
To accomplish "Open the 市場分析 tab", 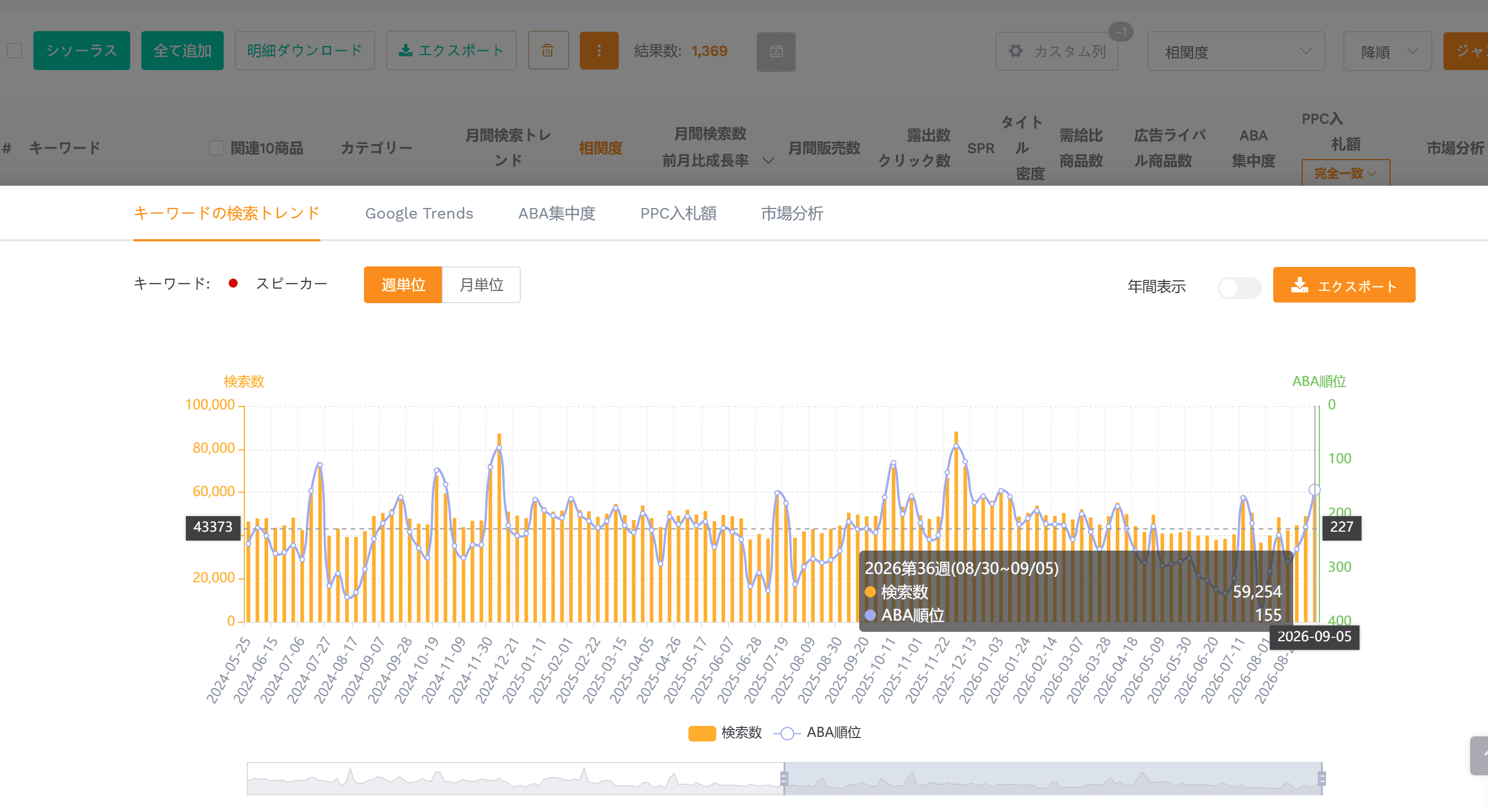I will tap(792, 213).
